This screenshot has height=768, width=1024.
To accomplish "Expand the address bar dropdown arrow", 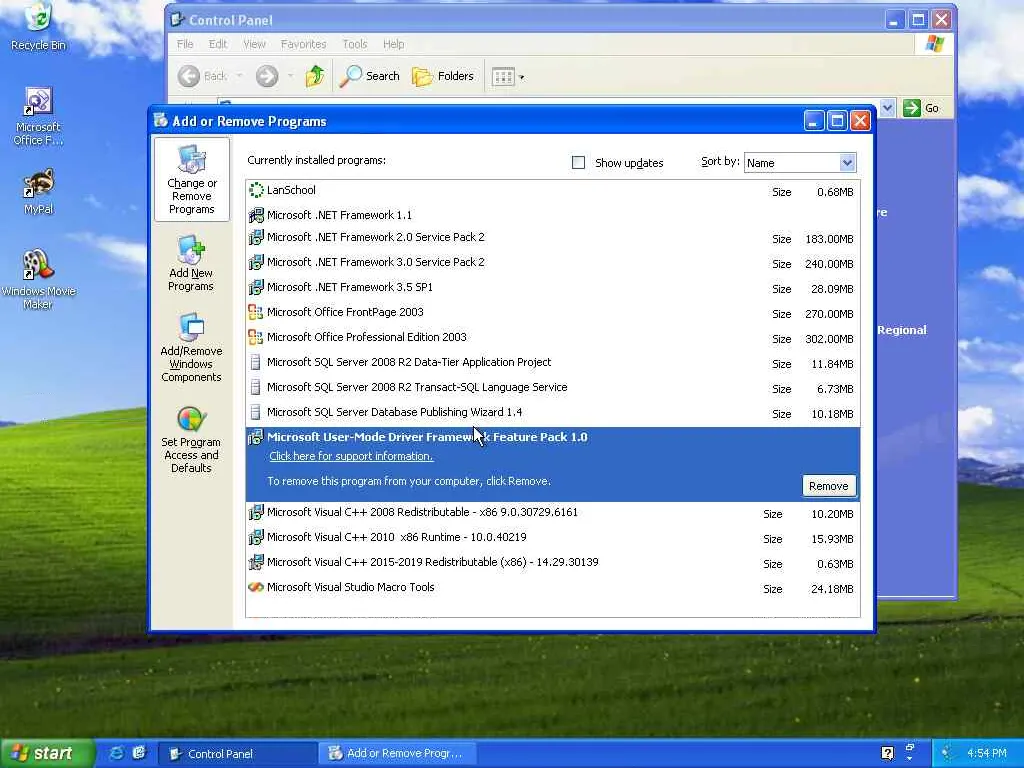I will (x=887, y=108).
